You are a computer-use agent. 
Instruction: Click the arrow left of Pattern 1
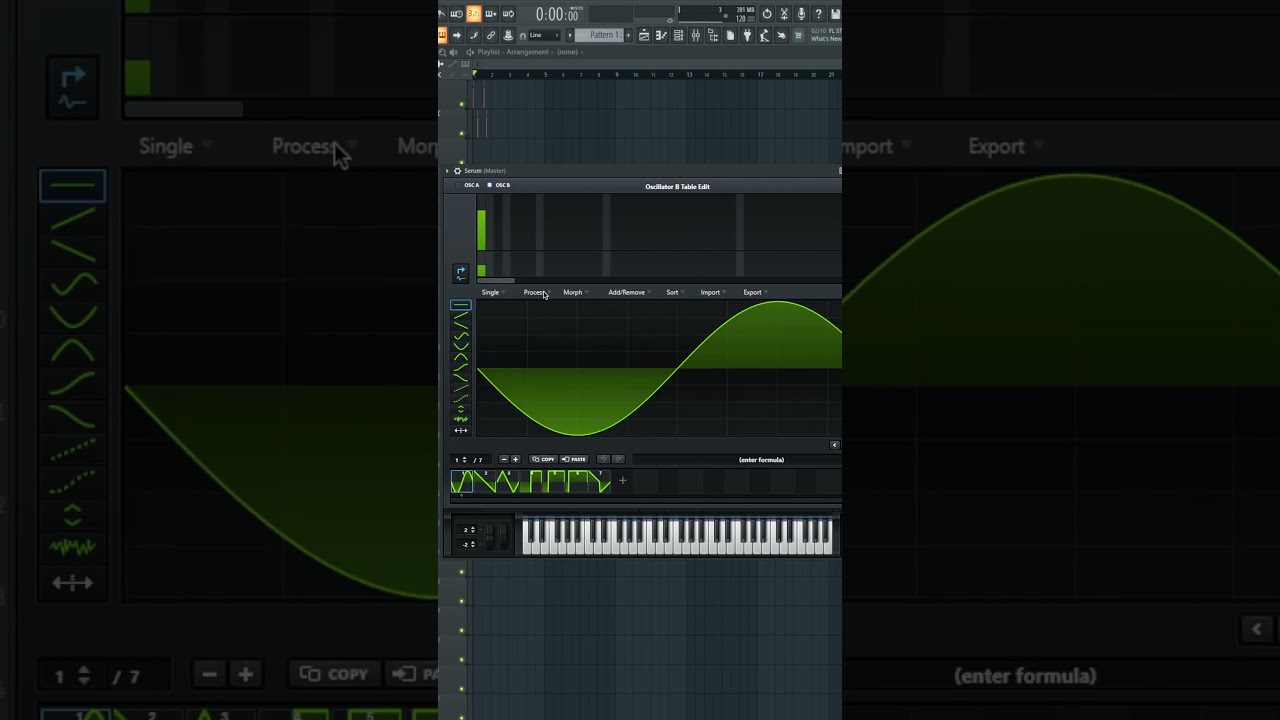pos(570,35)
